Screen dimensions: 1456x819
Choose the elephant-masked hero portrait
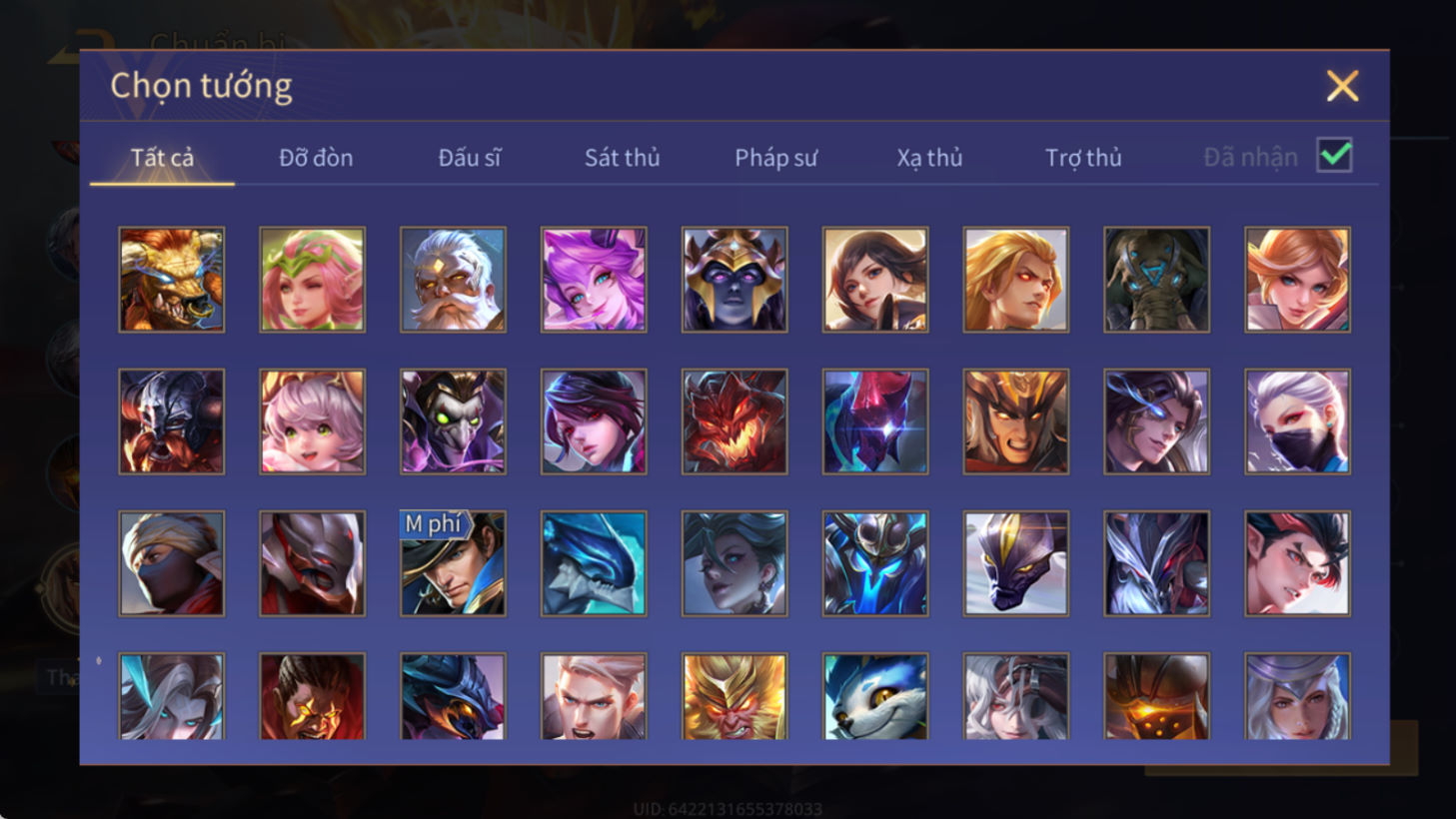coord(1156,280)
